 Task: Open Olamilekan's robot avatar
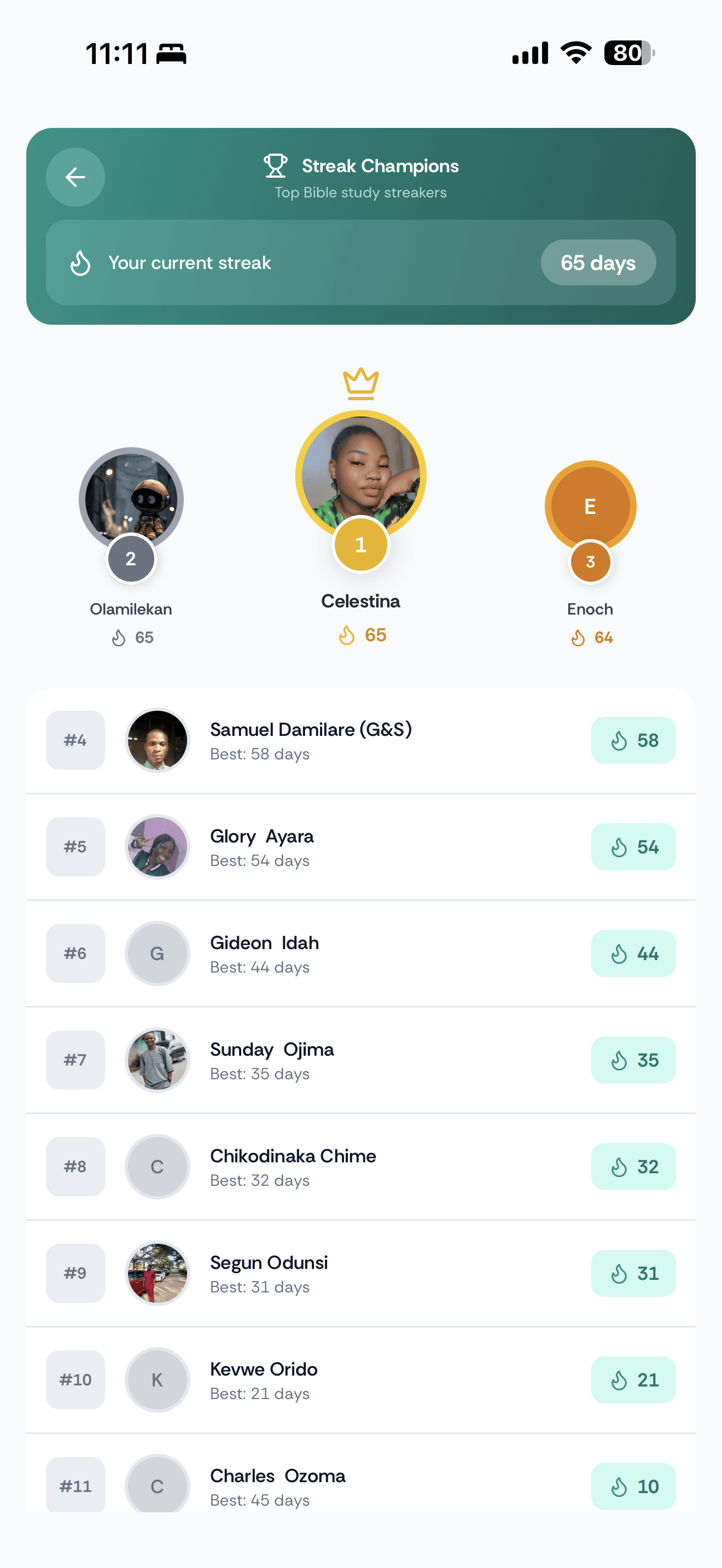click(x=131, y=496)
